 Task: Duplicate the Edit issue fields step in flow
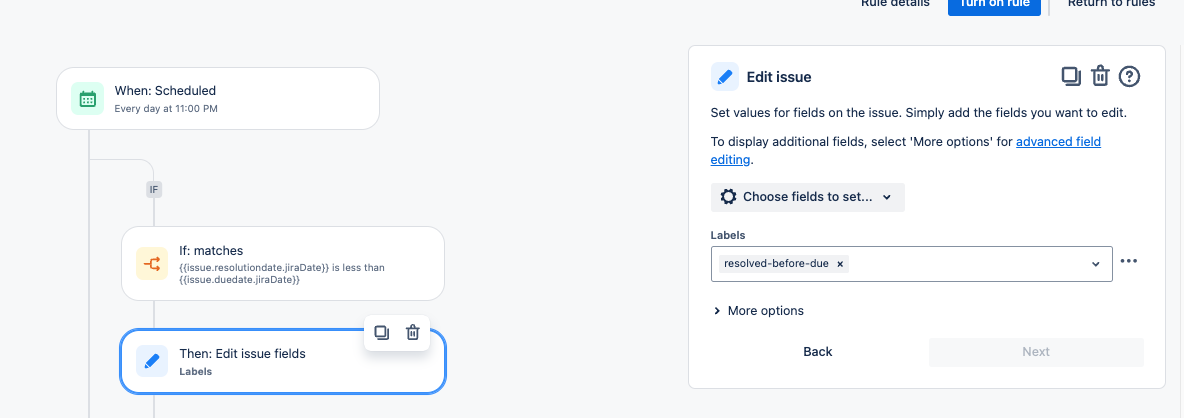[x=381, y=333]
